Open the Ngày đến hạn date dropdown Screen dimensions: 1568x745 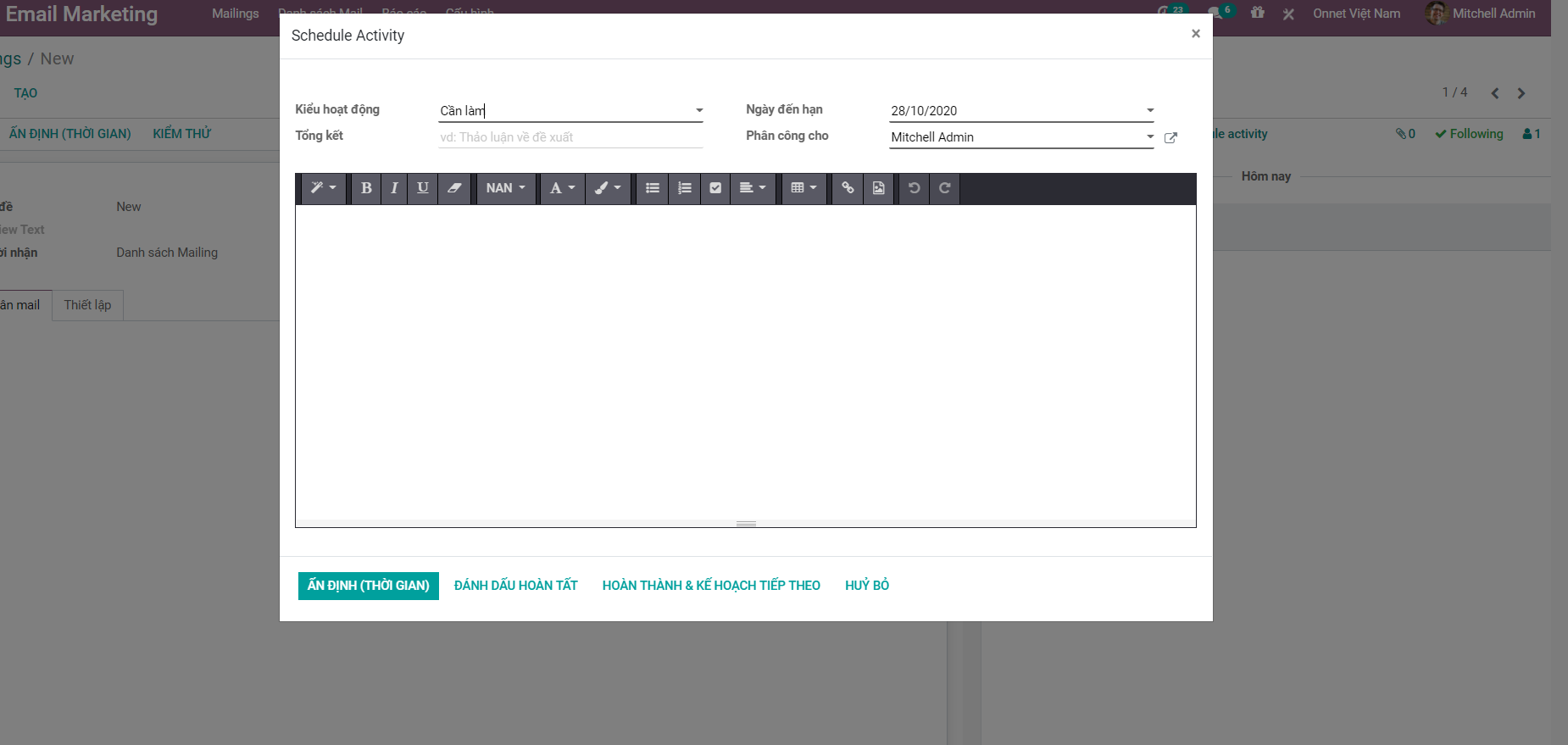[1150, 111]
